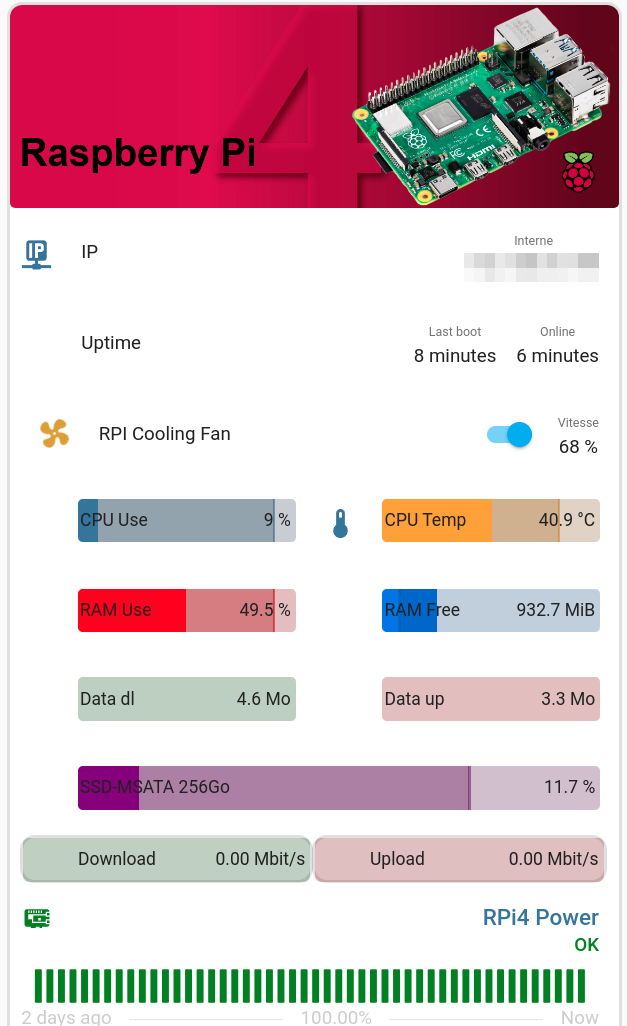Open the Data up entity
The image size is (627, 1026).
point(491,699)
